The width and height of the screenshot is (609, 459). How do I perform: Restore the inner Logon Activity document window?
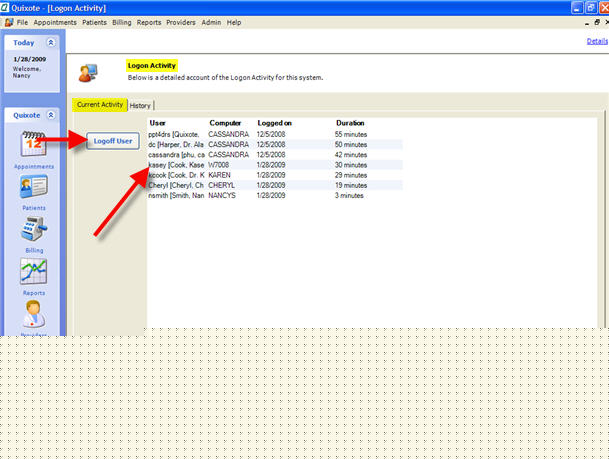[x=597, y=23]
